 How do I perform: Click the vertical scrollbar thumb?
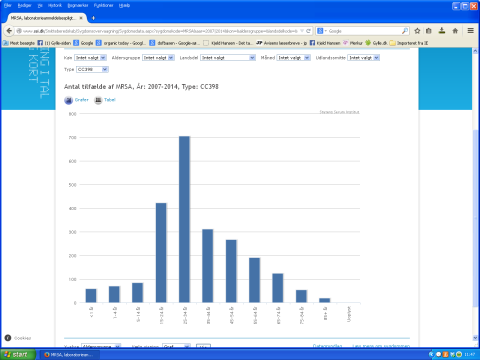(x=475, y=218)
